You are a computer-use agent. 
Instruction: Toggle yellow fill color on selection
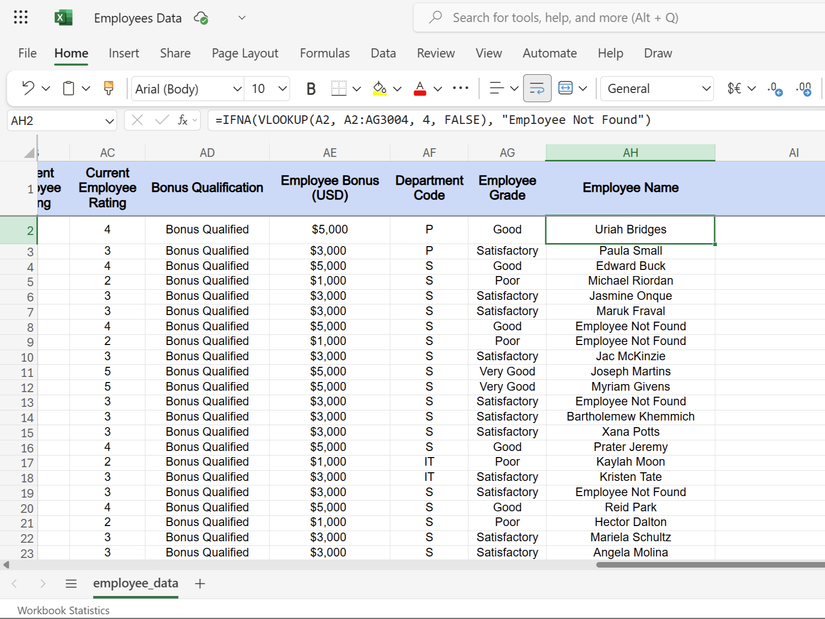pos(378,88)
